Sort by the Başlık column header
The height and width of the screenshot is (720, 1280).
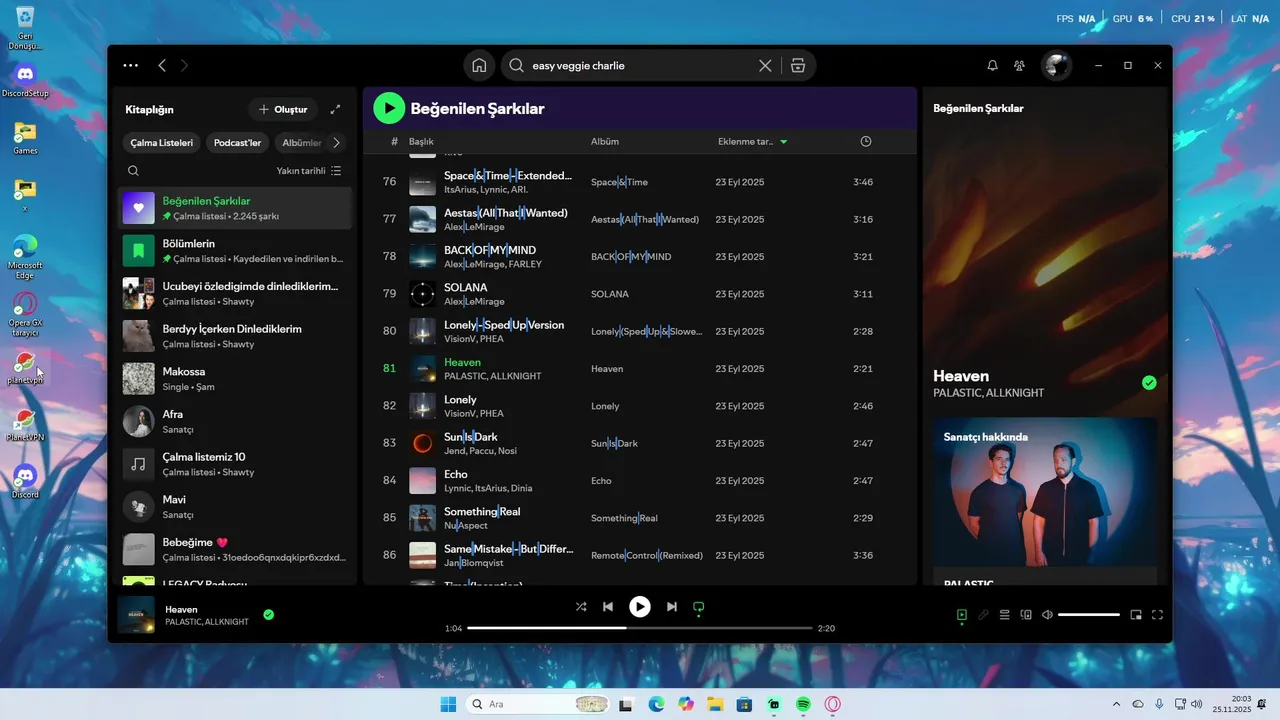pyautogui.click(x=421, y=142)
